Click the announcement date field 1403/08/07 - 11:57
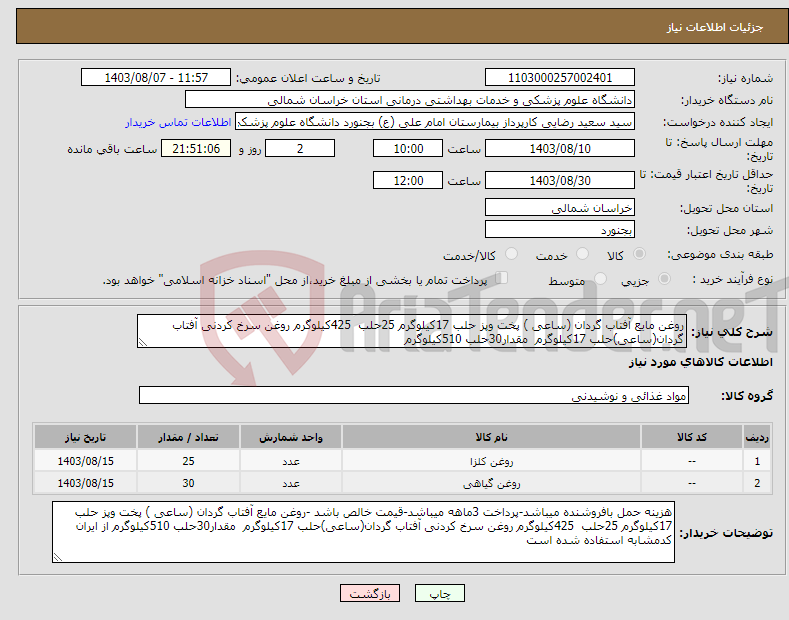Viewport: 789px width, 620px height. [x=156, y=78]
